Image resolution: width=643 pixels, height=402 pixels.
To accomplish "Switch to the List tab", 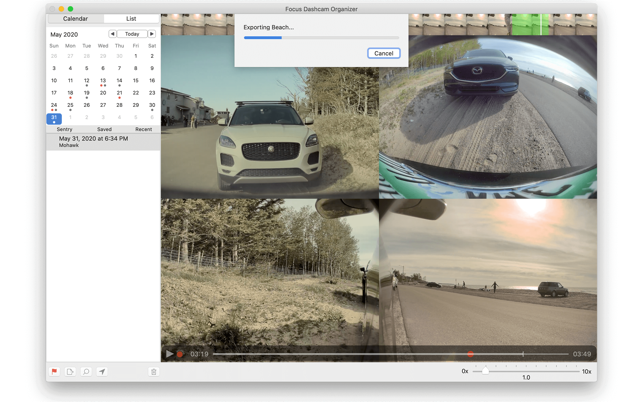I will click(131, 19).
